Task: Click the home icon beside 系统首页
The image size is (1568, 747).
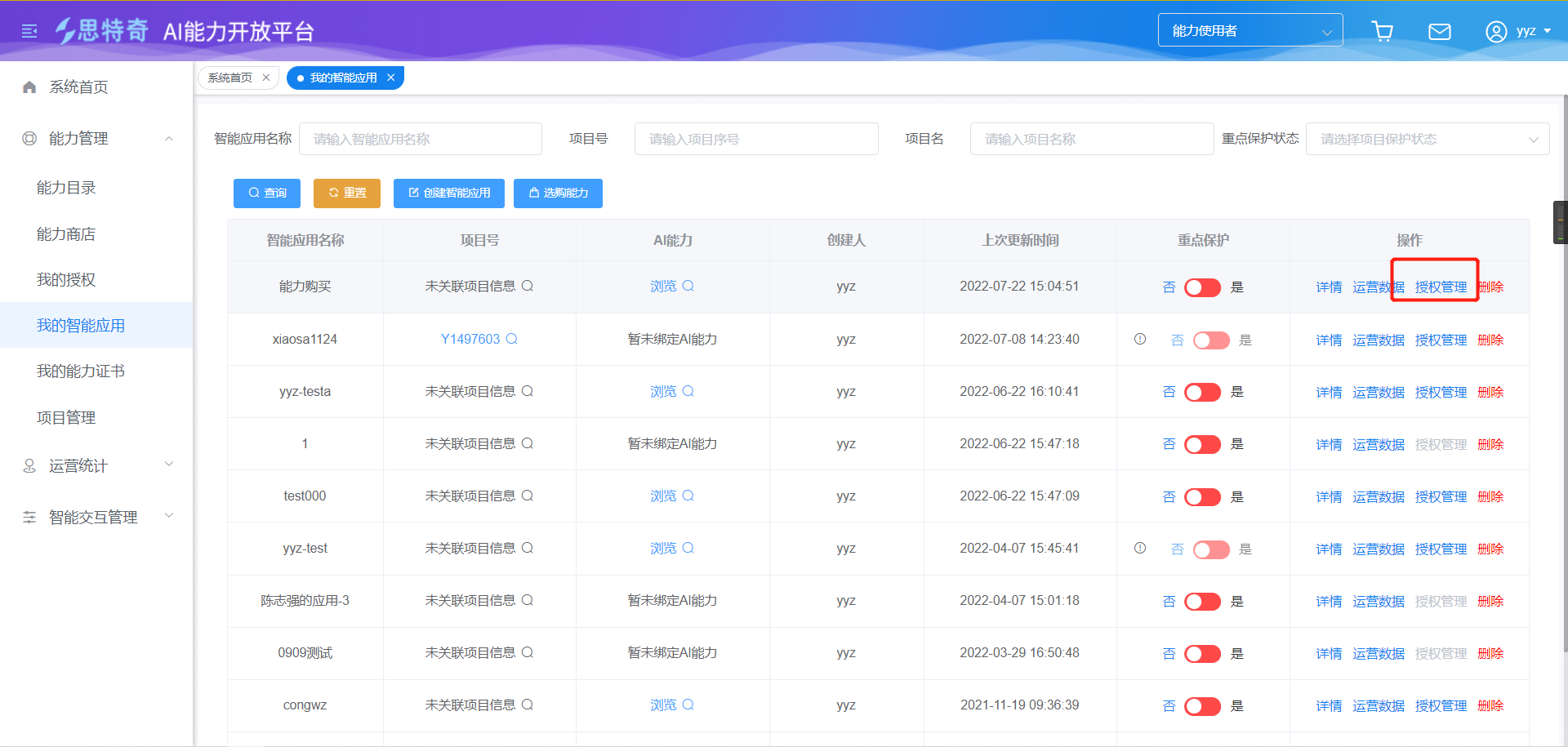Action: tap(29, 87)
